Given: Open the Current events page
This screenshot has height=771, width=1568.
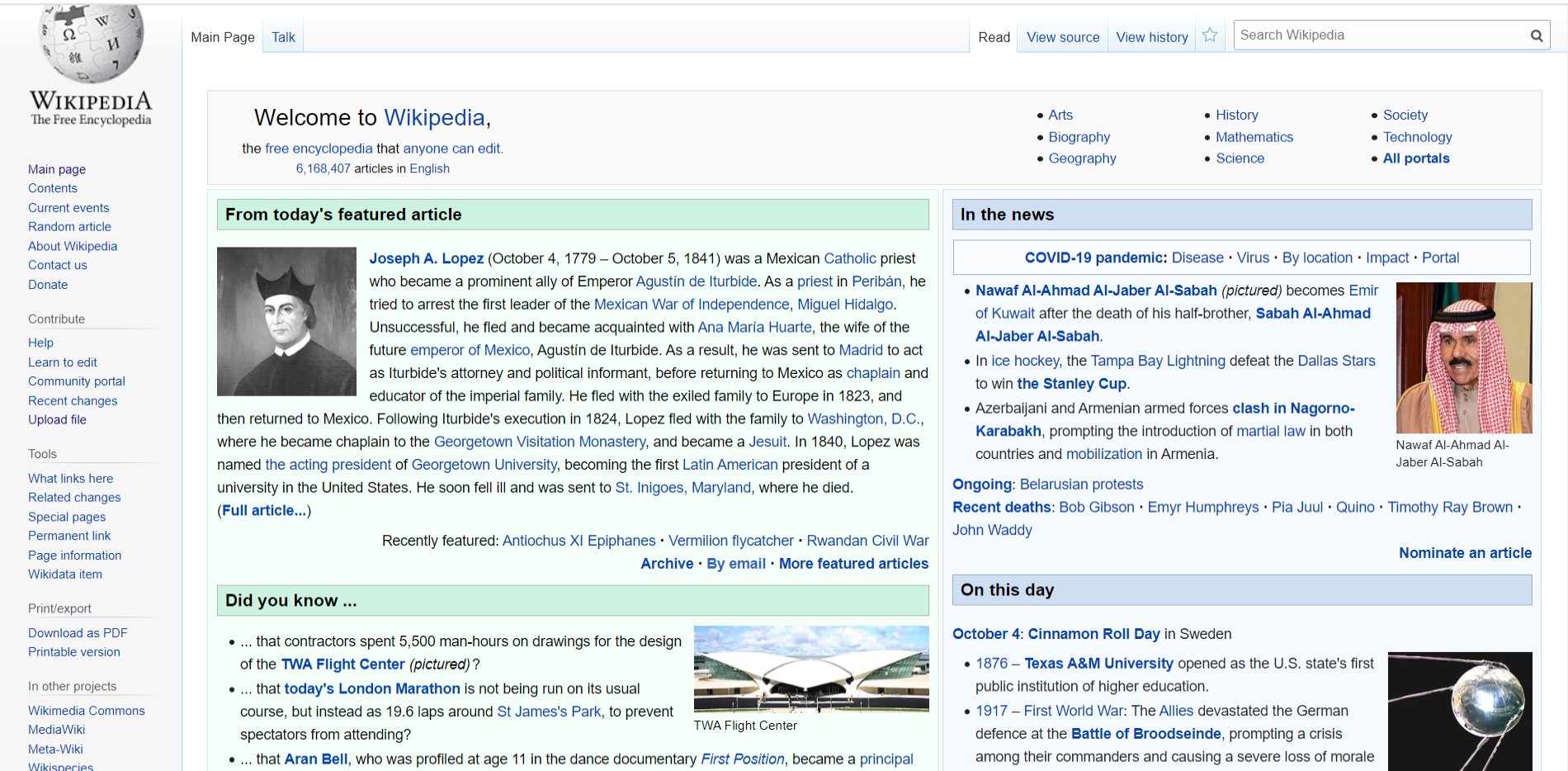Looking at the screenshot, I should (68, 207).
